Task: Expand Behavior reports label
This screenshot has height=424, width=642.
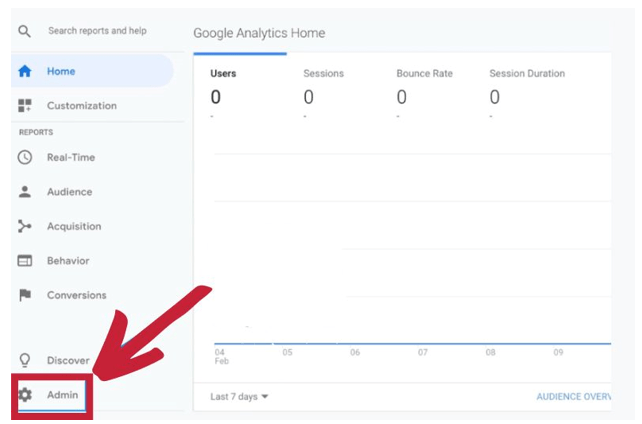Action: [68, 261]
